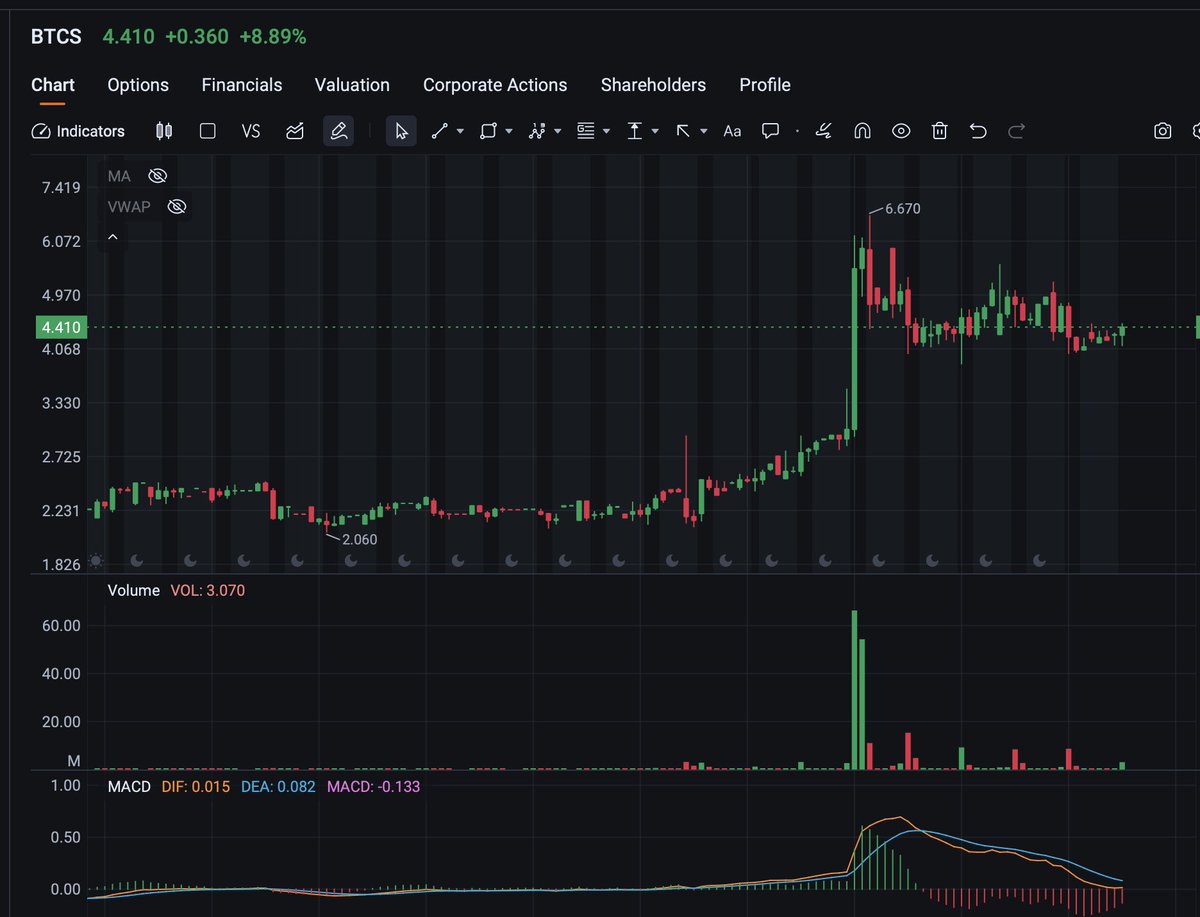The image size is (1200, 917).
Task: Click the area chart overlay icon
Action: (x=295, y=131)
